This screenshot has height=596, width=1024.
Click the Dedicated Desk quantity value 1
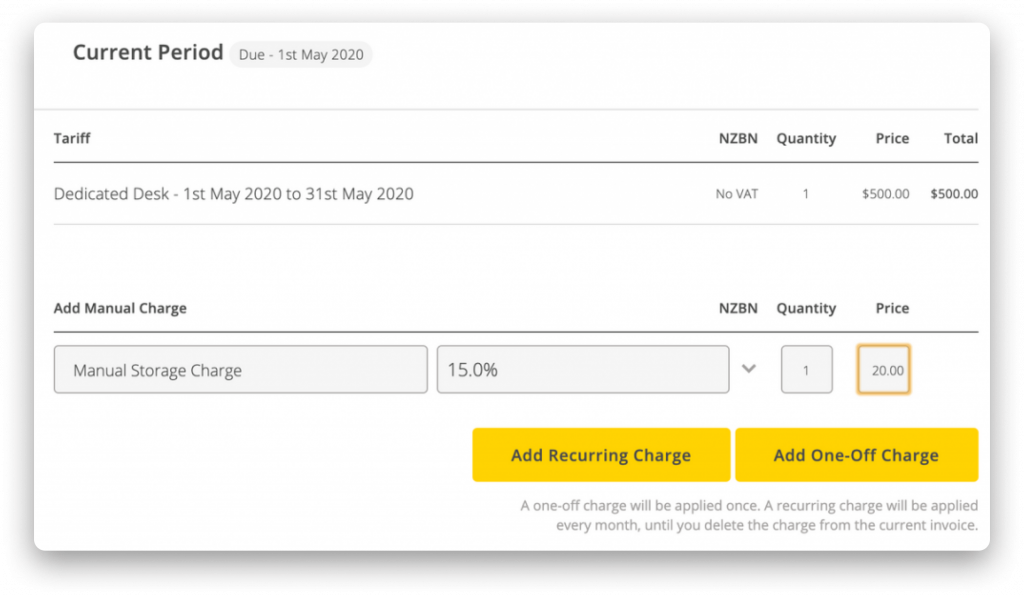806,194
